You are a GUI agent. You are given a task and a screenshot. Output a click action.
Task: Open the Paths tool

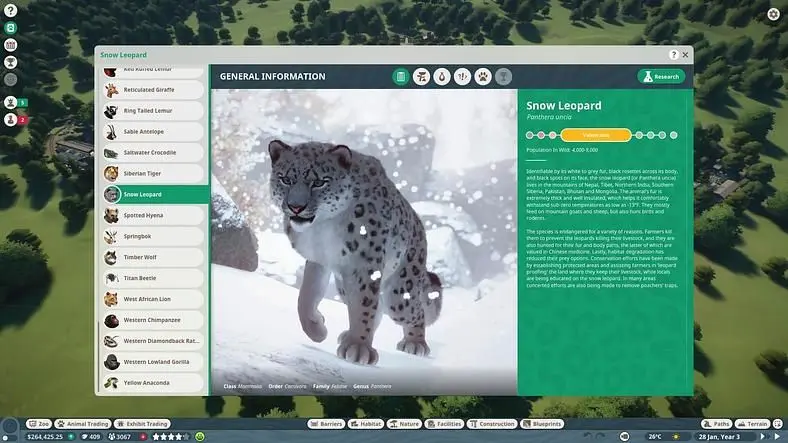pos(716,424)
